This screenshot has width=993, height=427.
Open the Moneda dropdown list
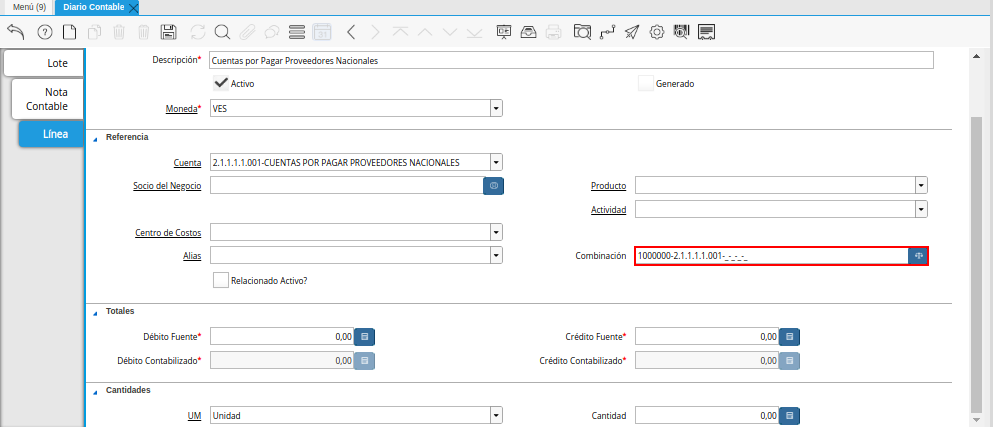point(496,108)
